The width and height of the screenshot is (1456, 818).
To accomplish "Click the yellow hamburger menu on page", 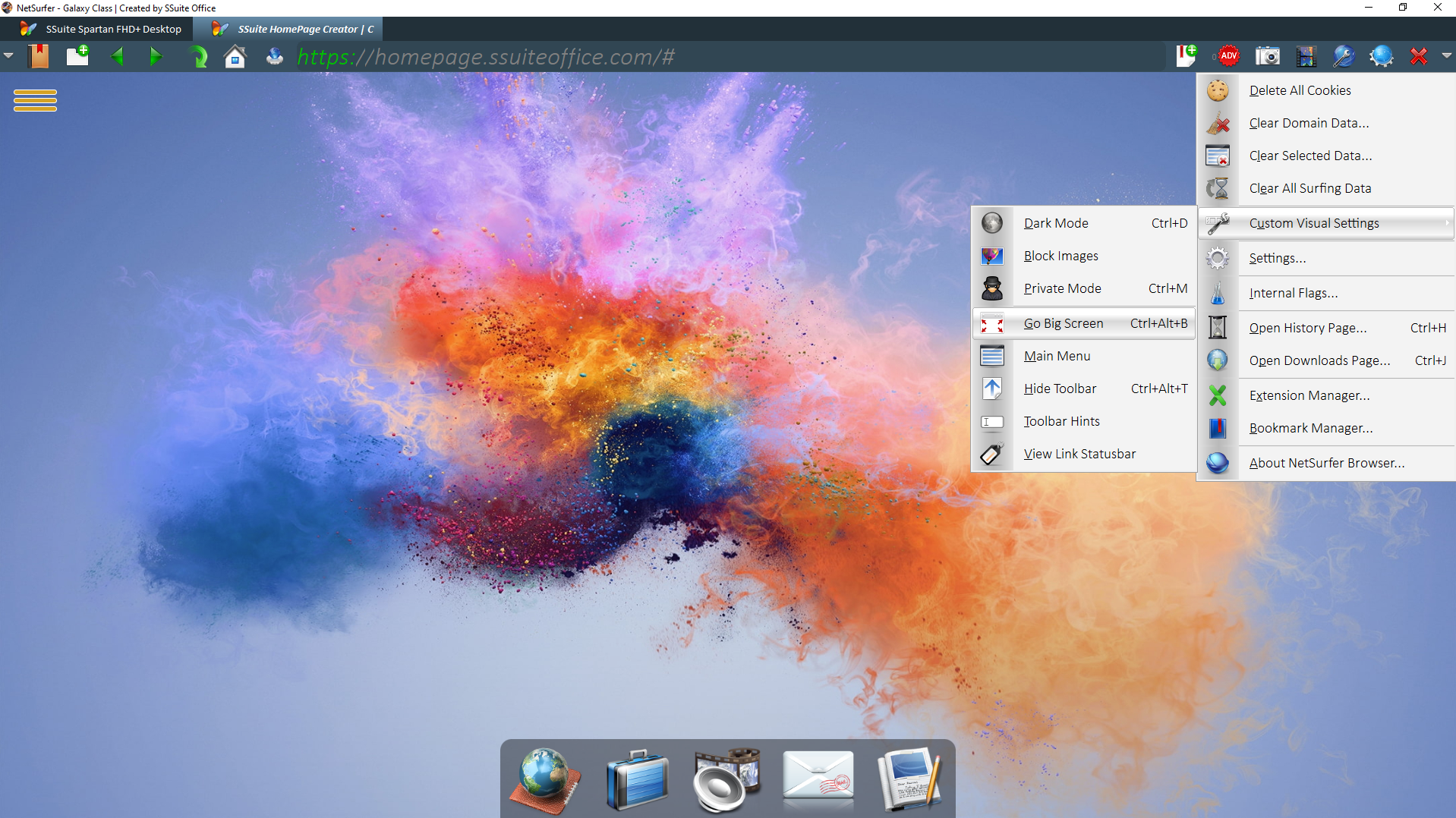I will [35, 100].
